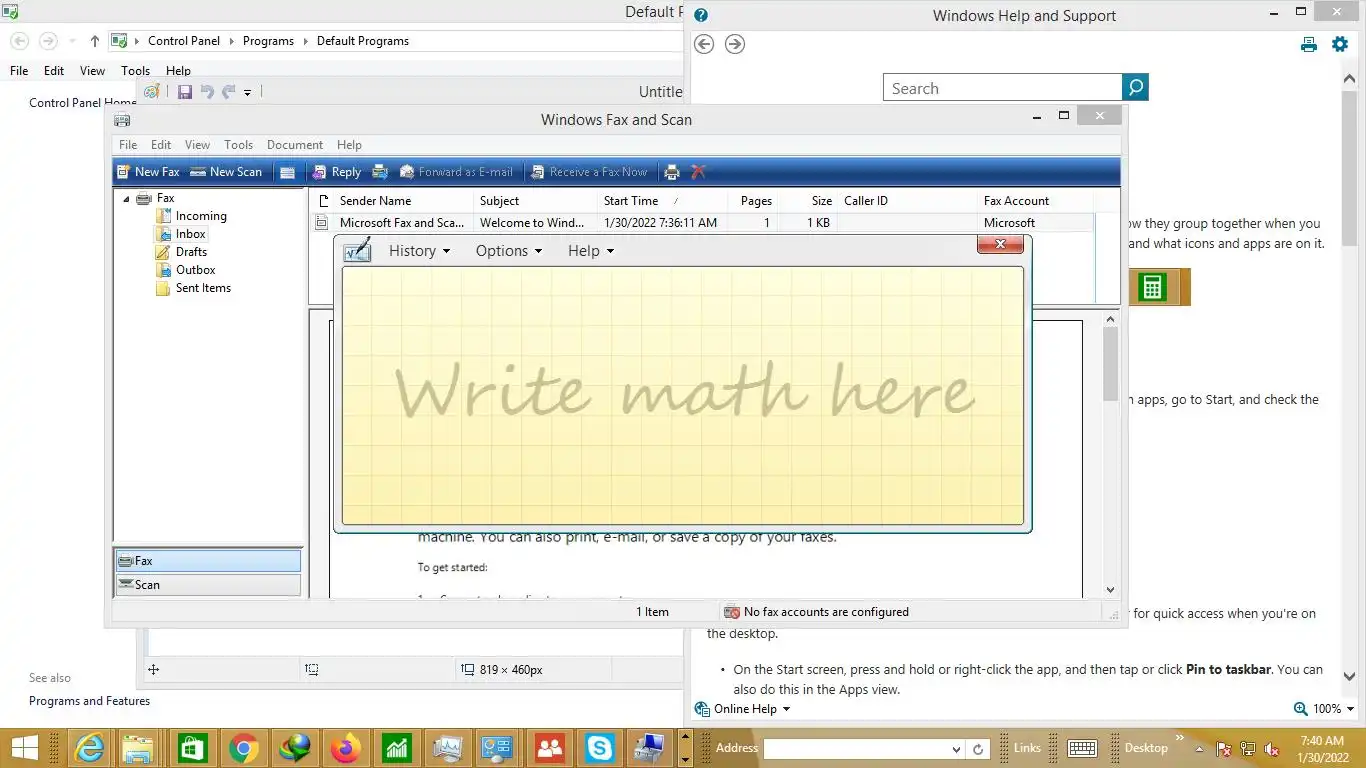Open the Options dropdown in Math Input
This screenshot has height=768, width=1366.
[508, 251]
